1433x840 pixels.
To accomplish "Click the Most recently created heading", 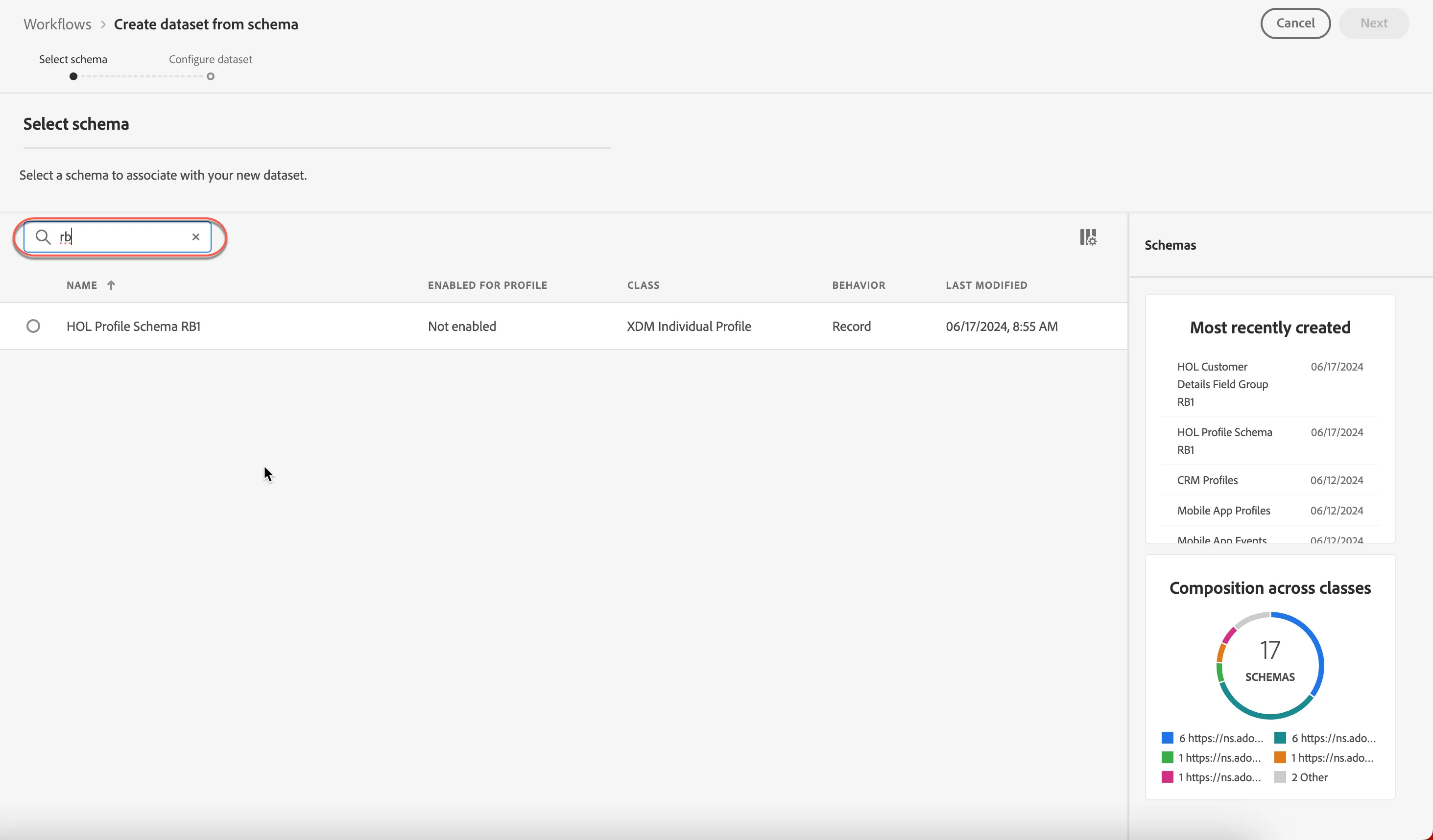I will (1270, 327).
